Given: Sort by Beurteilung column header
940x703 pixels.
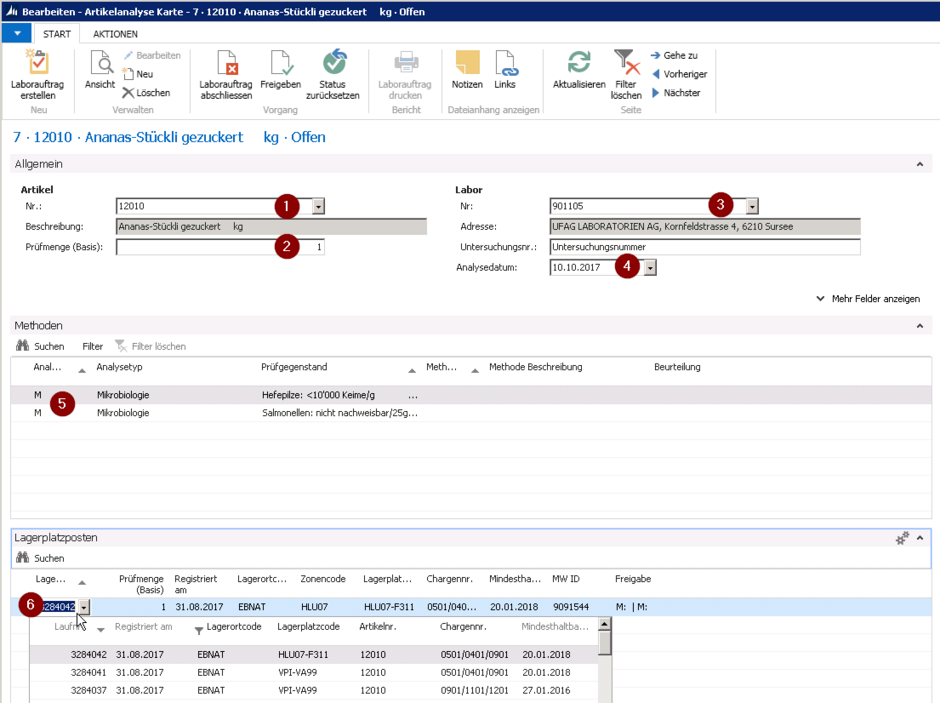Looking at the screenshot, I should pyautogui.click(x=677, y=367).
